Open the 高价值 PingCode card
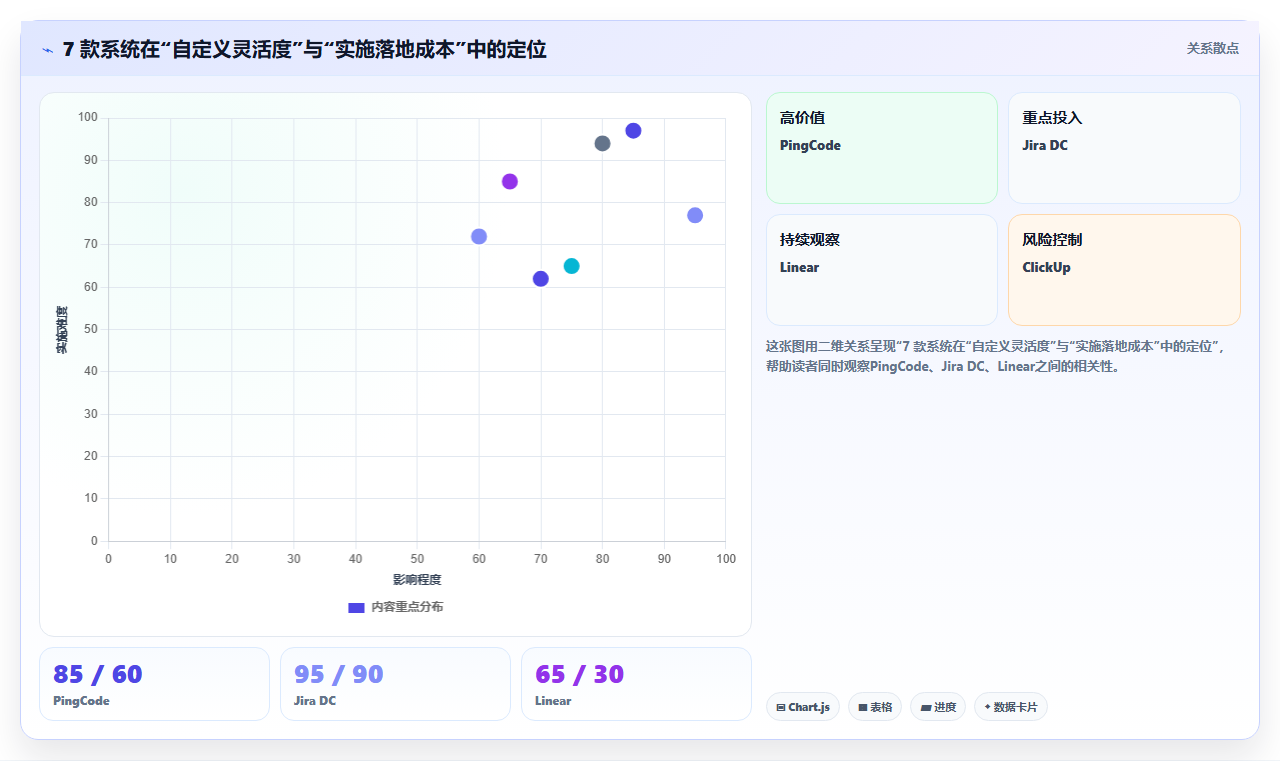 (x=882, y=148)
